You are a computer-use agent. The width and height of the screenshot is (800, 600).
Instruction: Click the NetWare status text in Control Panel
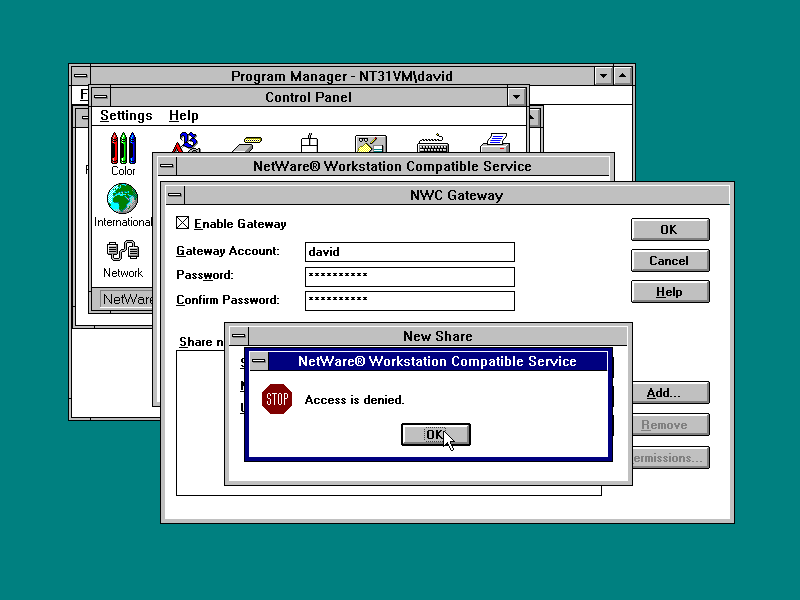[x=128, y=299]
